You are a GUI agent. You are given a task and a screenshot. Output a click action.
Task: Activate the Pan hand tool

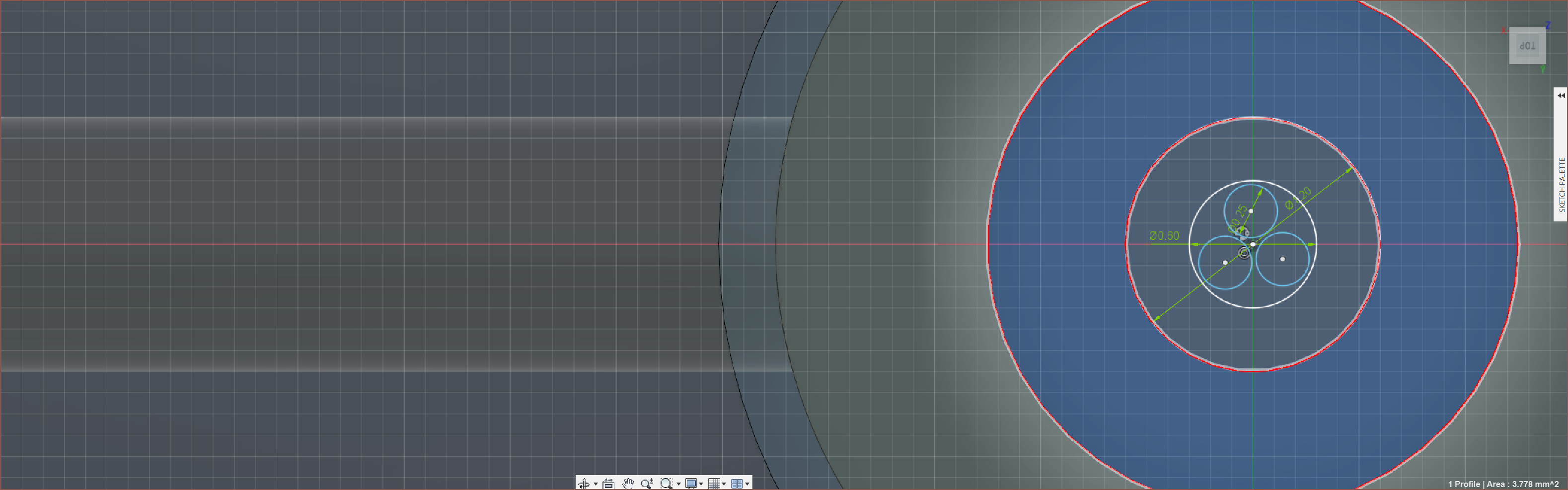click(628, 484)
